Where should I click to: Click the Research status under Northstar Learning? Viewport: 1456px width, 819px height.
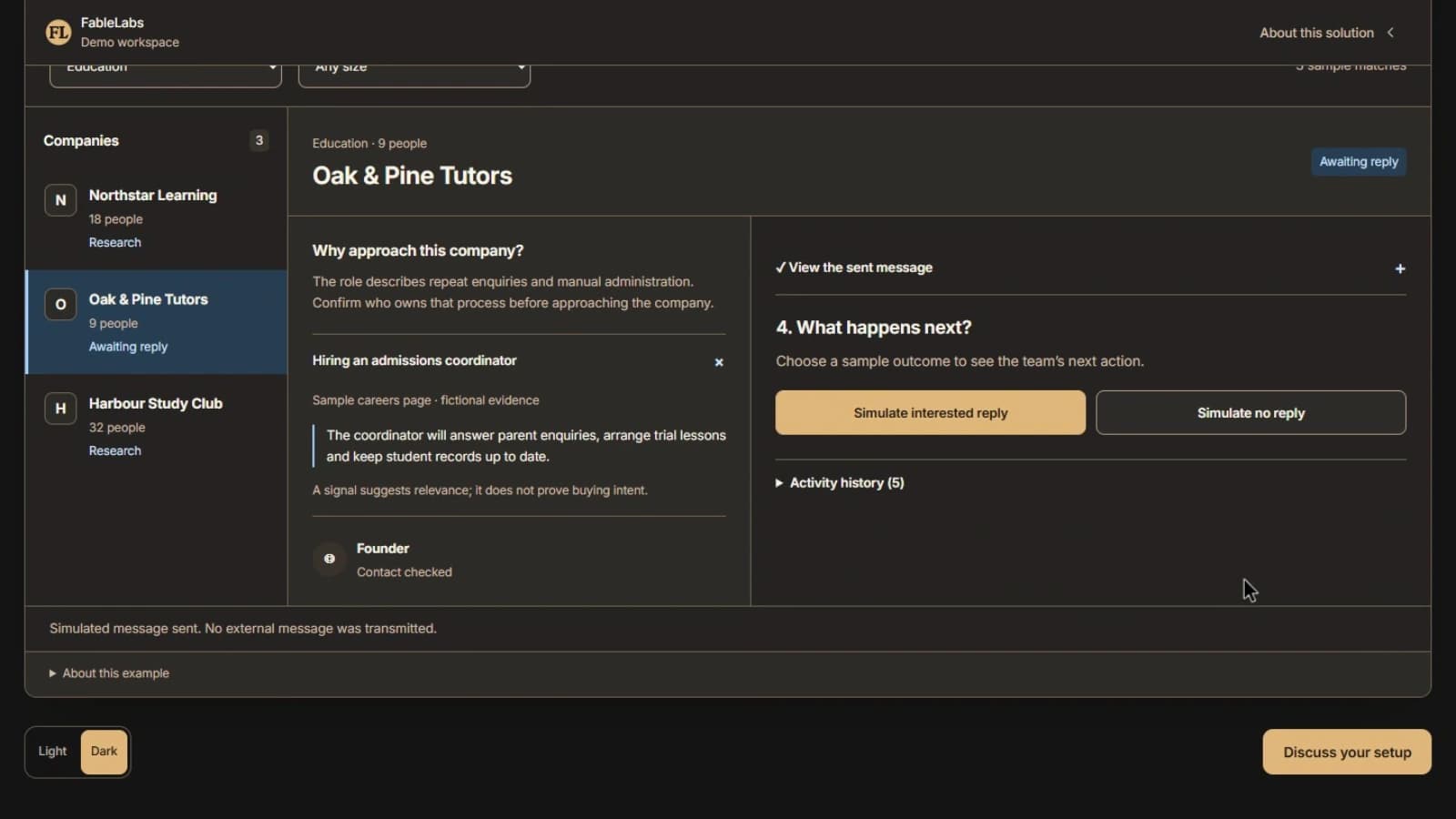pos(115,242)
